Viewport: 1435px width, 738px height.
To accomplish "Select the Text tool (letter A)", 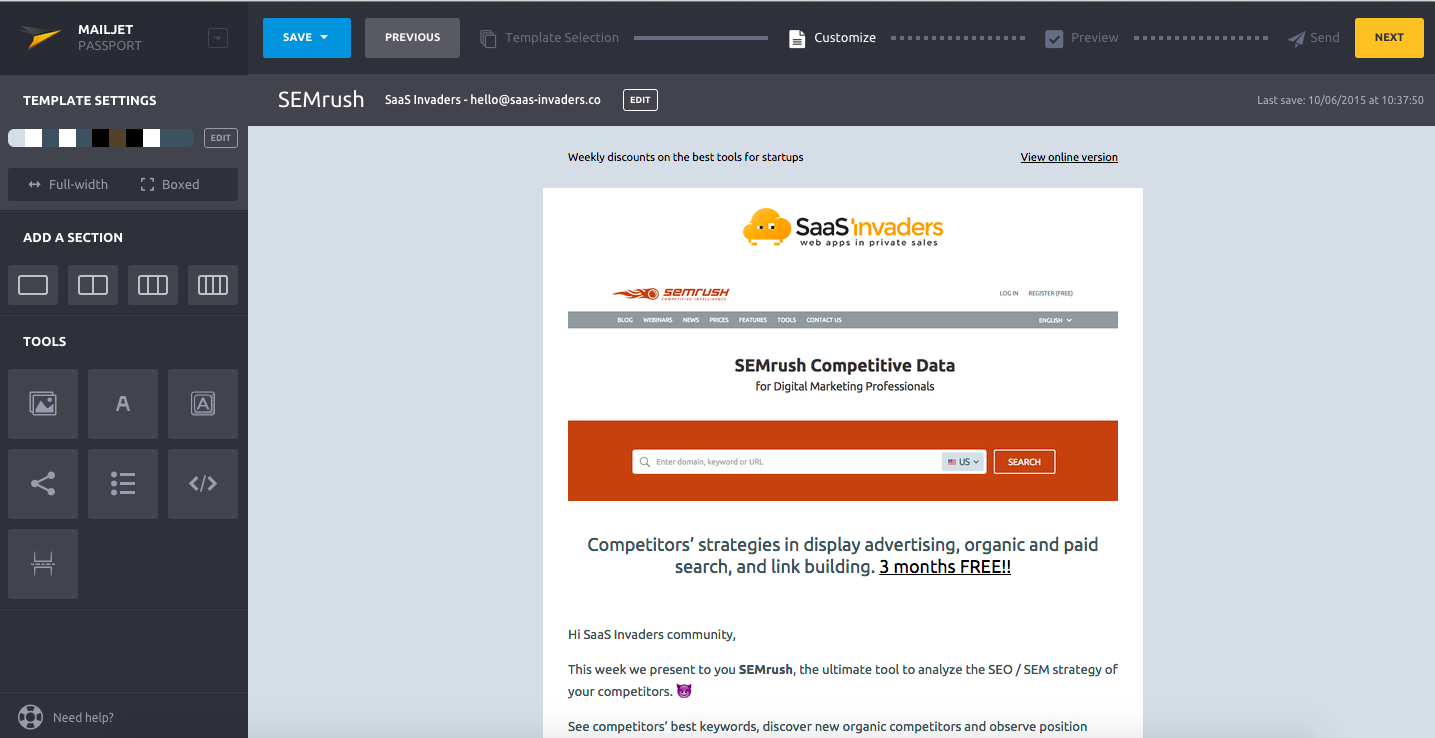I will pos(123,404).
